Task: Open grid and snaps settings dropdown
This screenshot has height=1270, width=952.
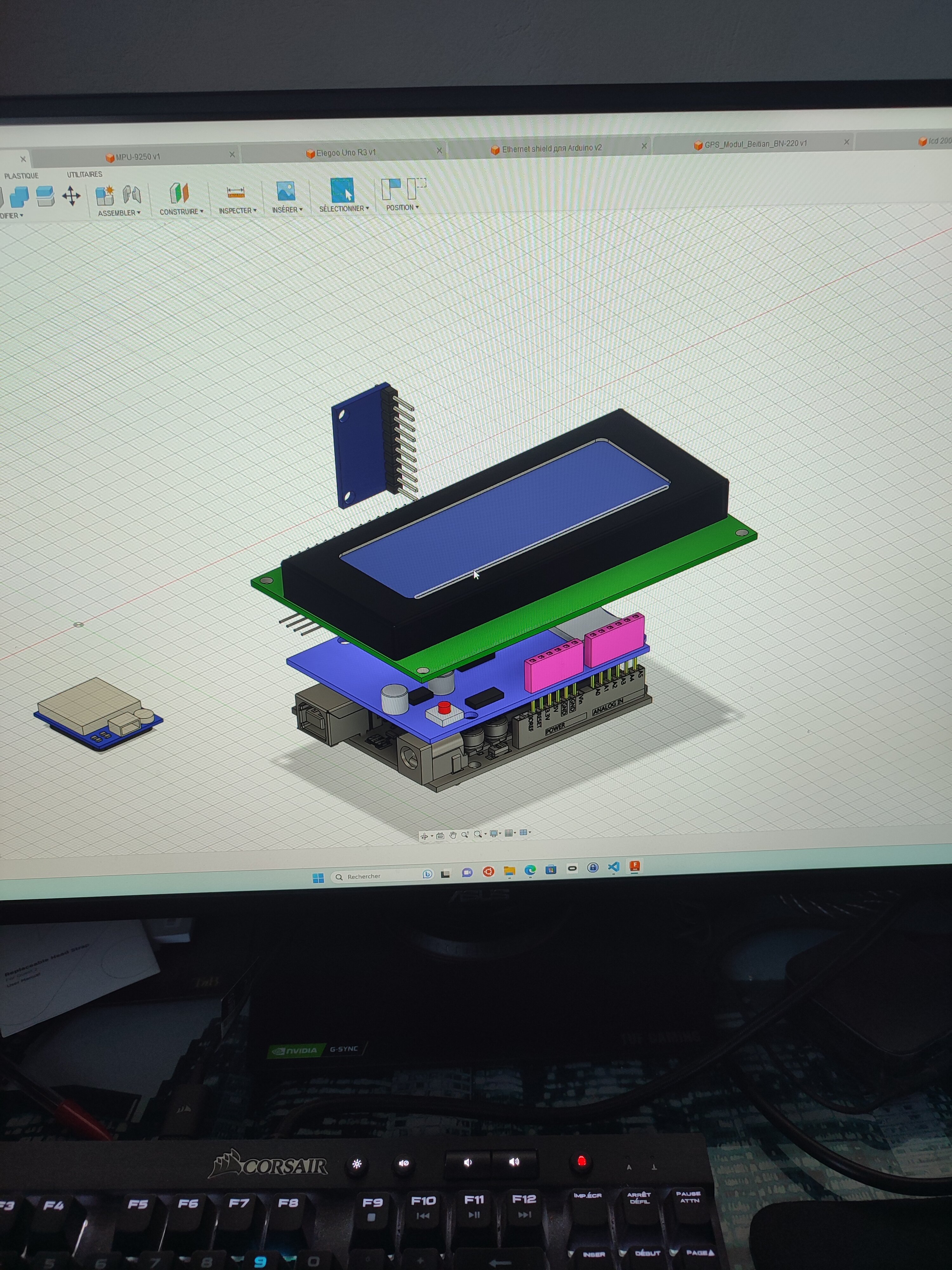Action: (x=515, y=832)
